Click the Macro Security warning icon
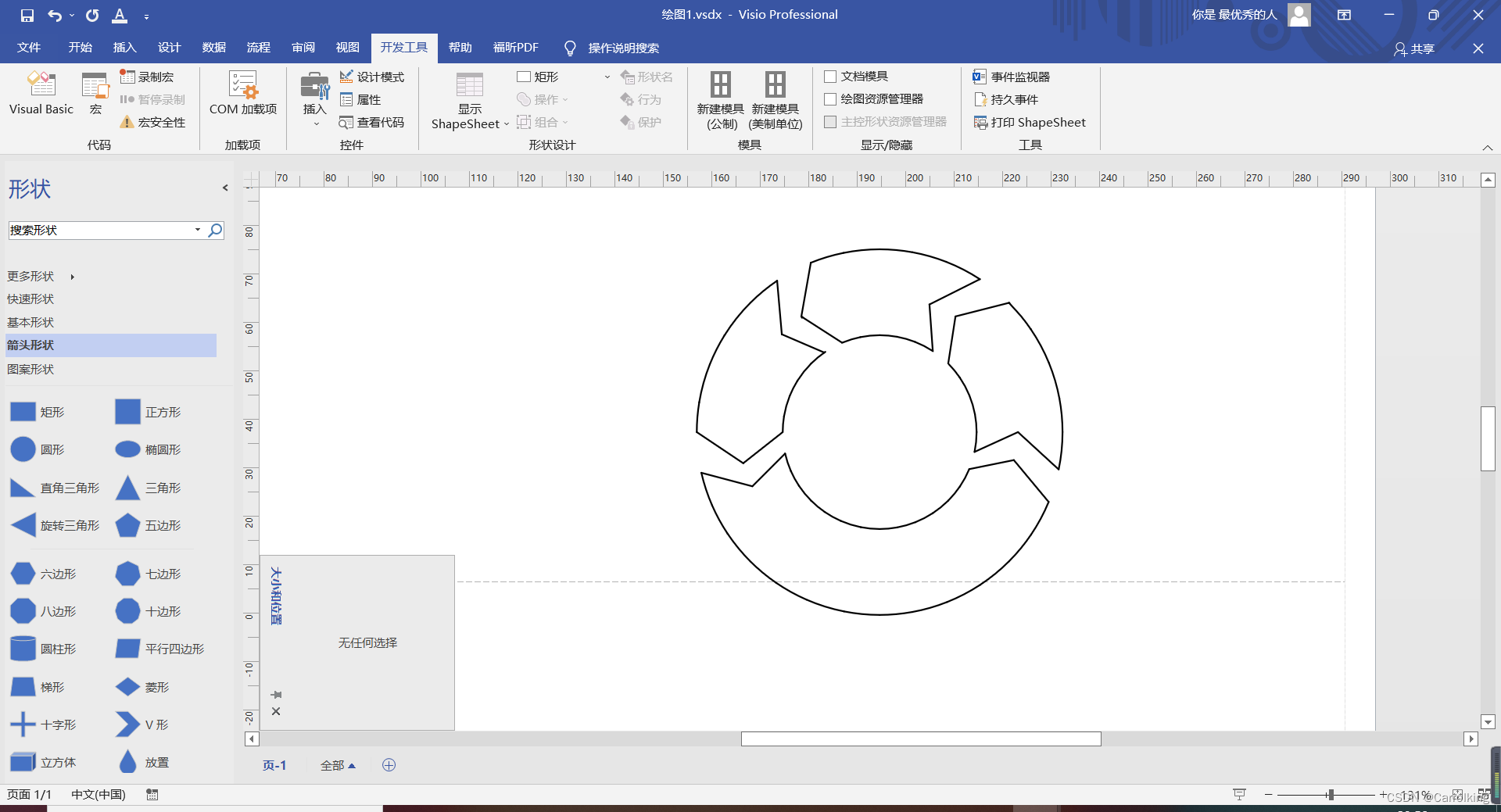1501x812 pixels. (x=127, y=123)
